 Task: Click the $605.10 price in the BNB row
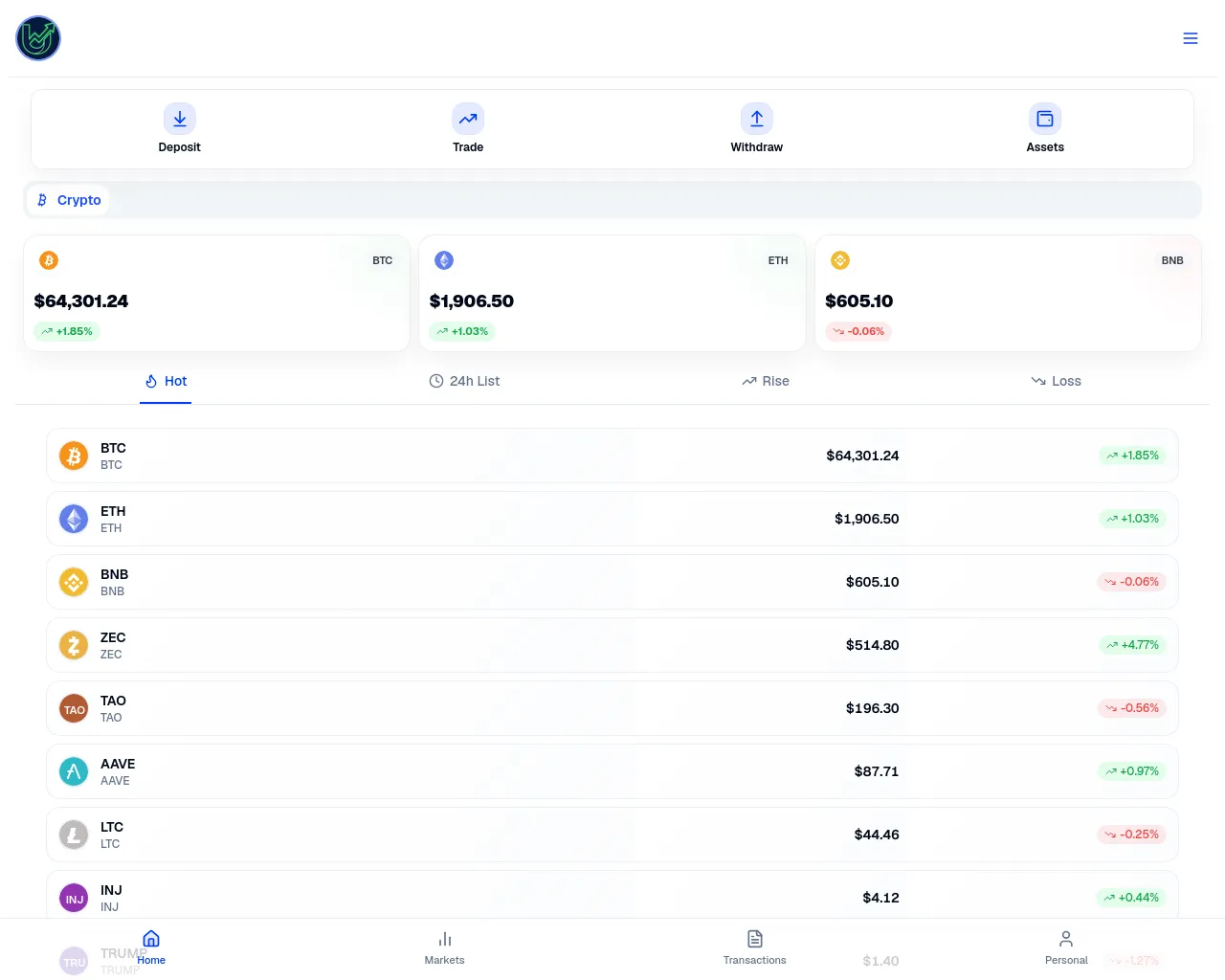[872, 582]
